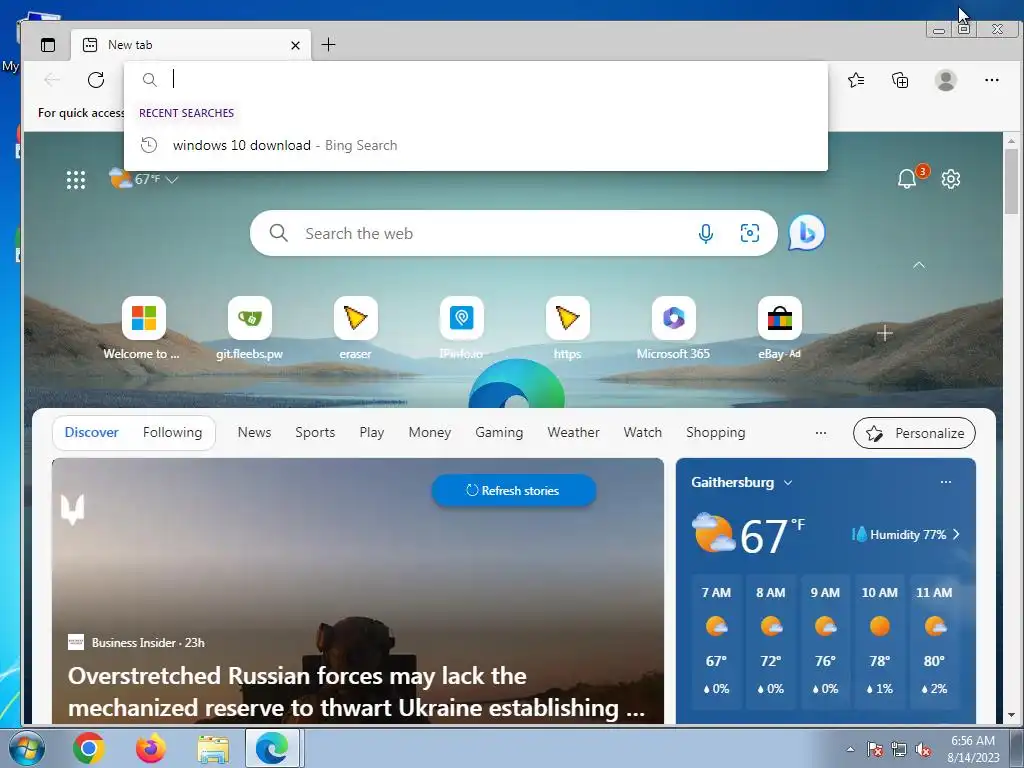This screenshot has height=768, width=1024.
Task: Click the page vertical scrollbar thumb
Action: coord(1011,181)
